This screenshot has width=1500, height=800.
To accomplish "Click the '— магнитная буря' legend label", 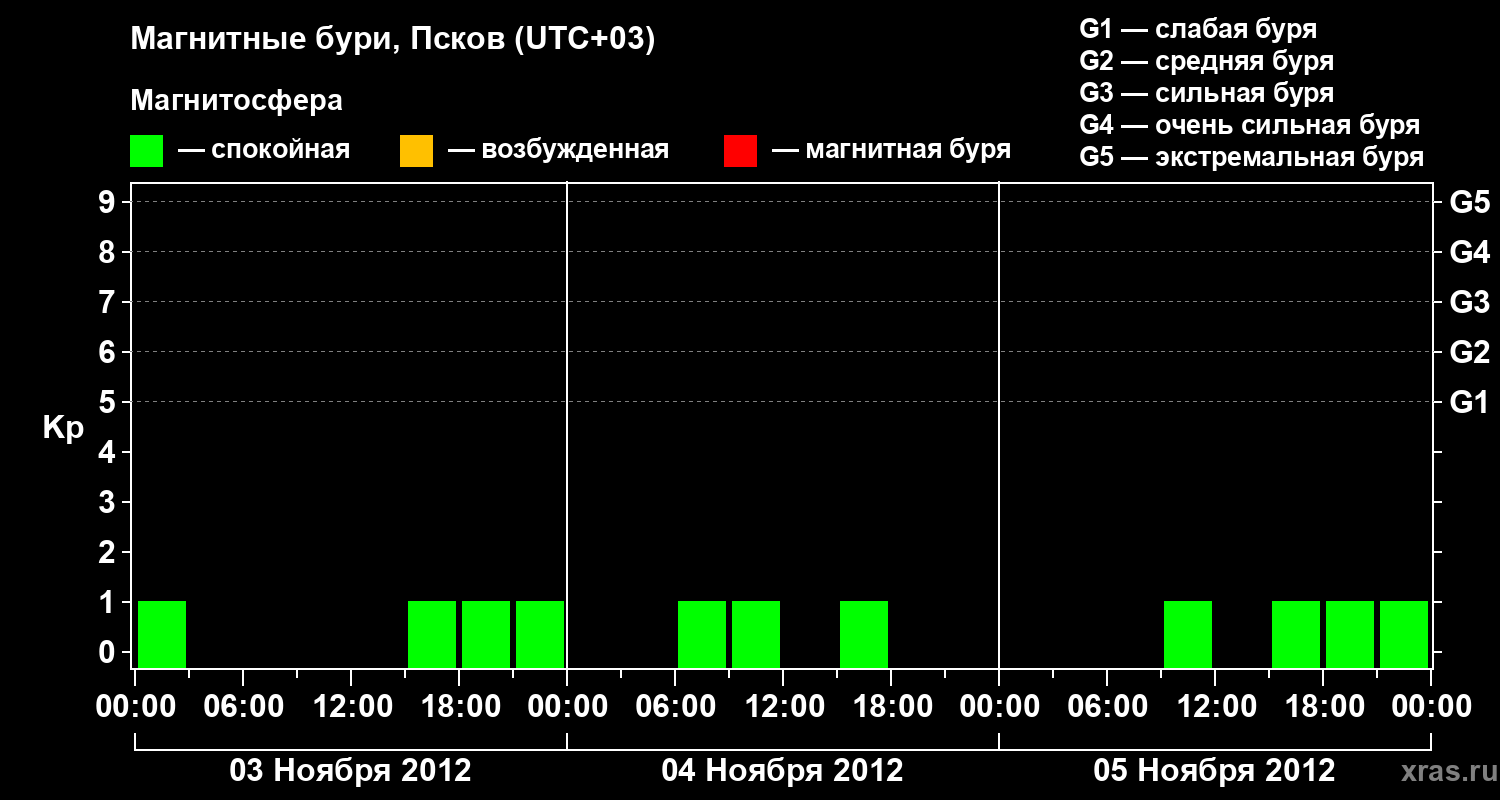I will pos(892,150).
